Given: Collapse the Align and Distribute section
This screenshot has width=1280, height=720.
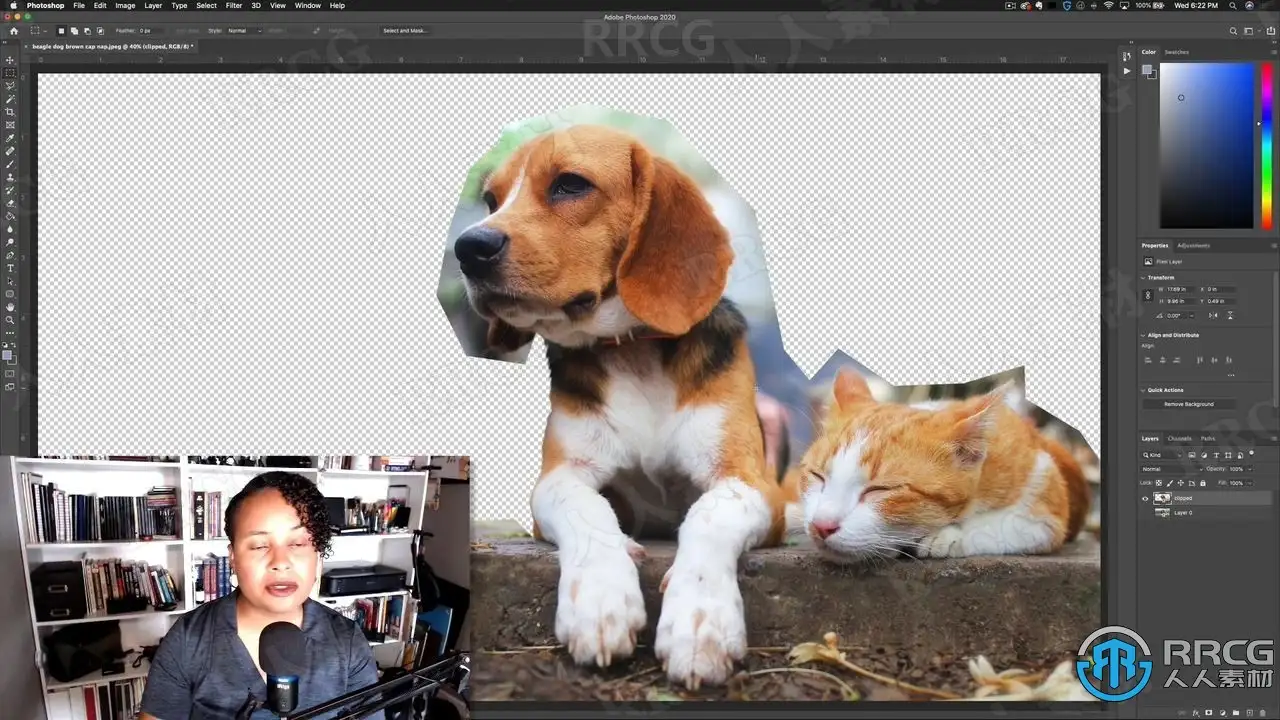Looking at the screenshot, I should click(1143, 335).
